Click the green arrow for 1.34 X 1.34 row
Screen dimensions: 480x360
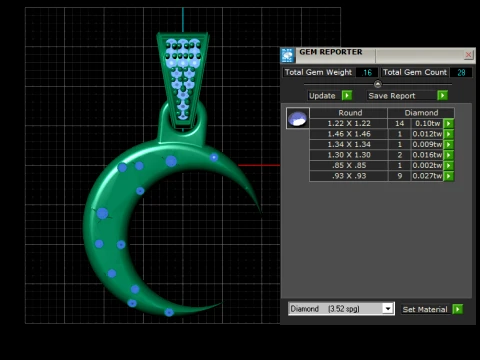[x=449, y=144]
